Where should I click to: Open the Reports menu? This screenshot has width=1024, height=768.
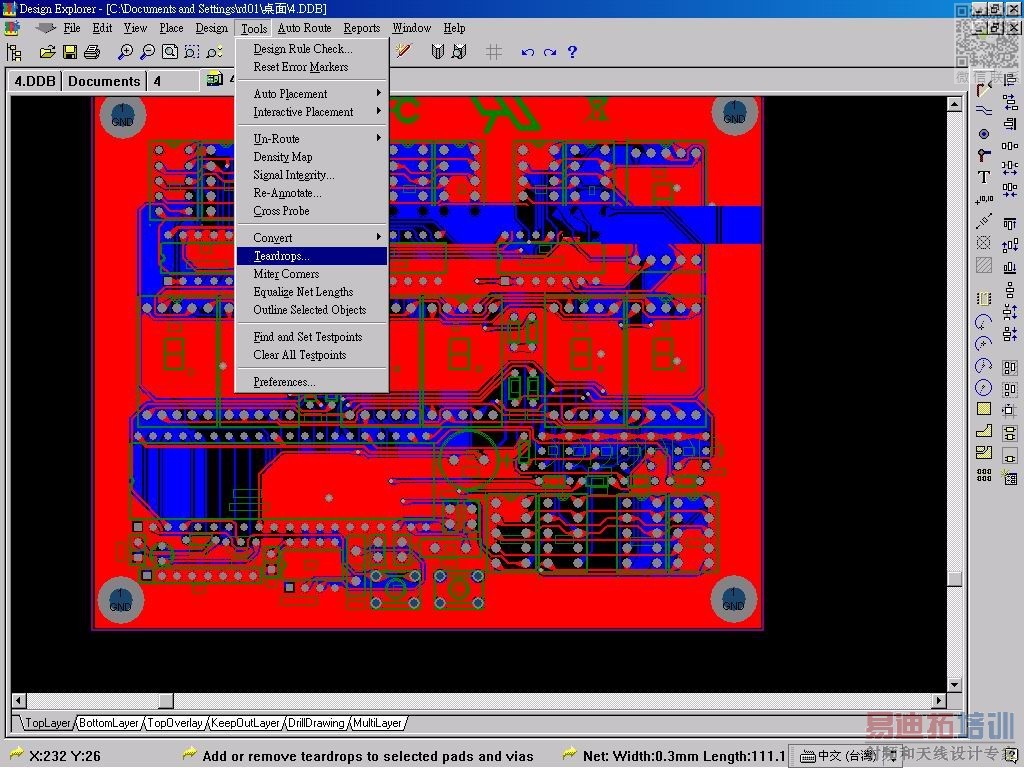(361, 28)
